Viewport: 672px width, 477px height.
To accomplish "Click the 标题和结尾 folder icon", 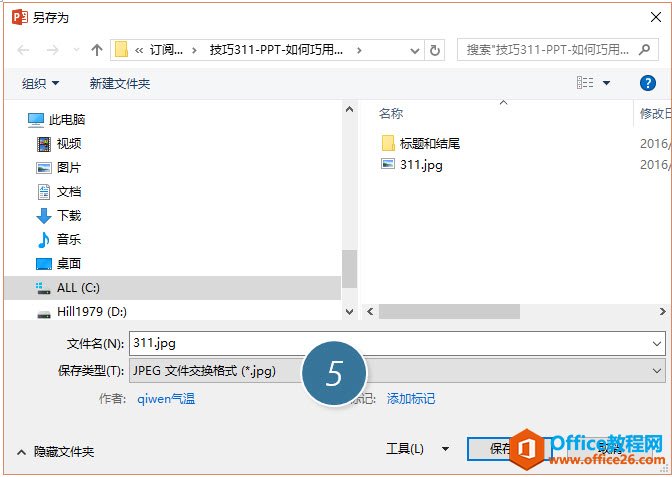I will point(387,143).
